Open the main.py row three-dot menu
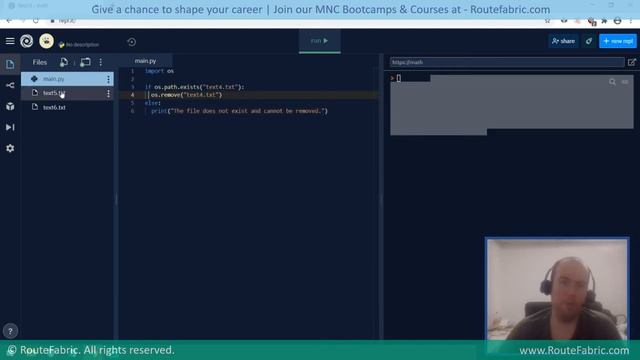 (108, 79)
